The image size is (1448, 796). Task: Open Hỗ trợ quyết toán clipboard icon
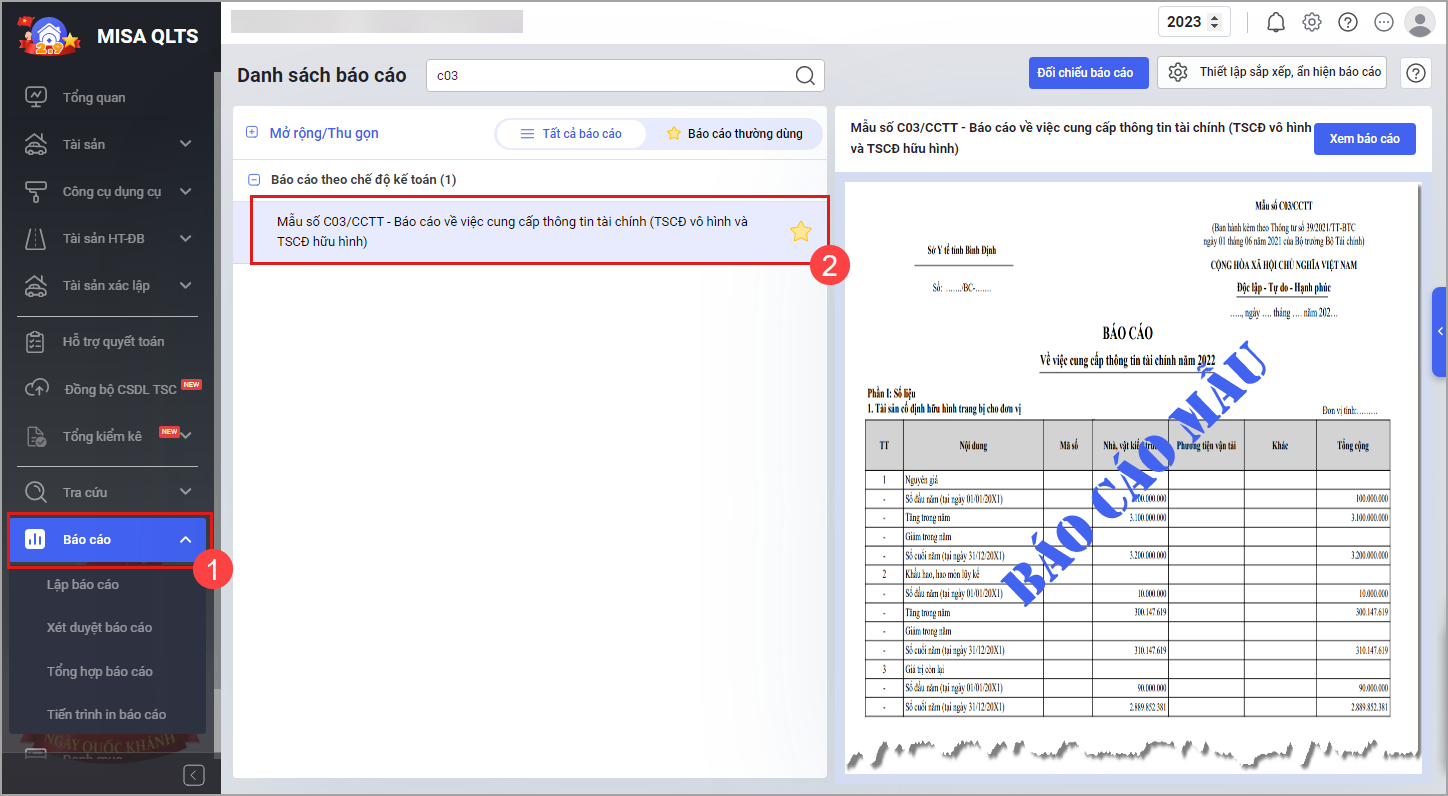tap(36, 341)
